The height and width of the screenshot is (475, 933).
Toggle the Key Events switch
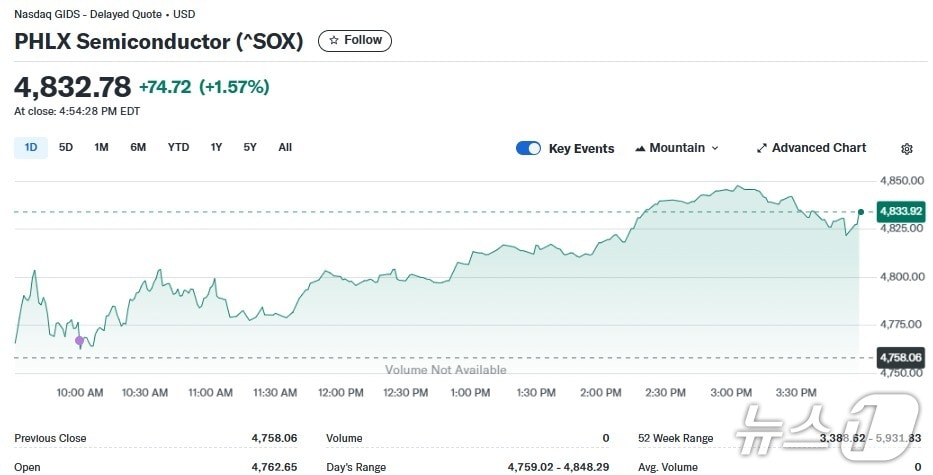528,148
